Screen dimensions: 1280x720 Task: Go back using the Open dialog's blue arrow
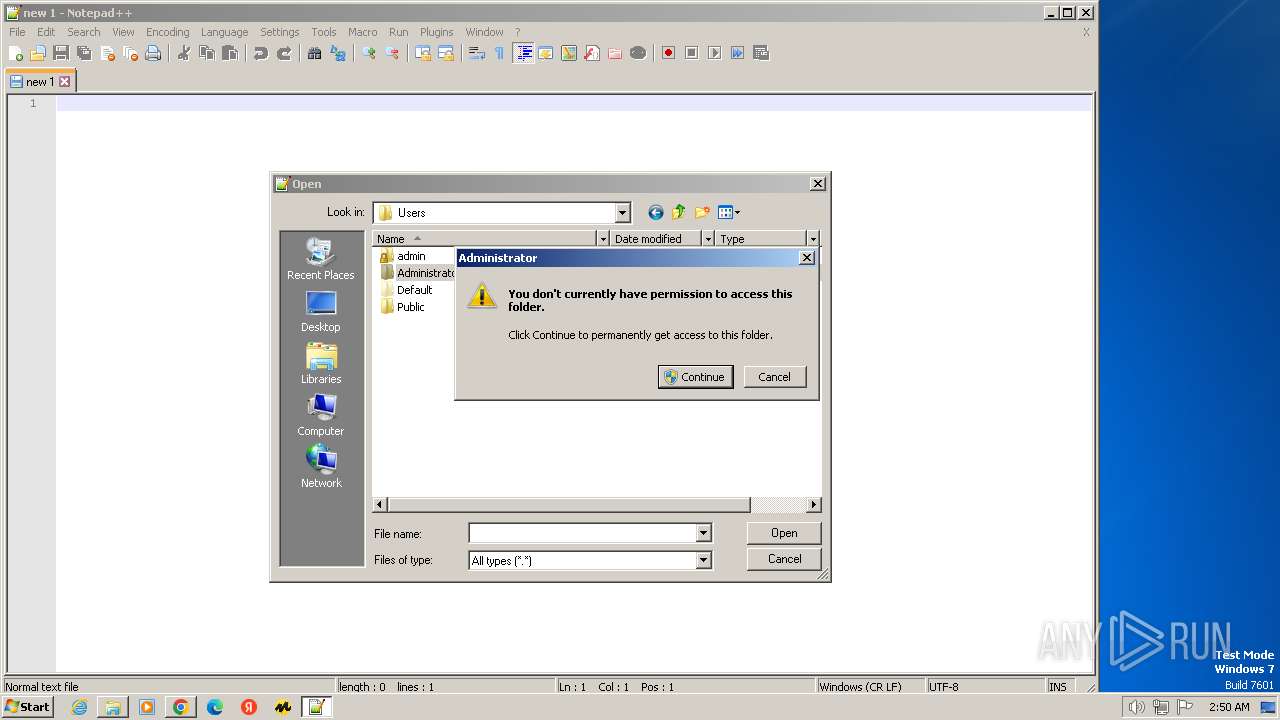point(656,212)
